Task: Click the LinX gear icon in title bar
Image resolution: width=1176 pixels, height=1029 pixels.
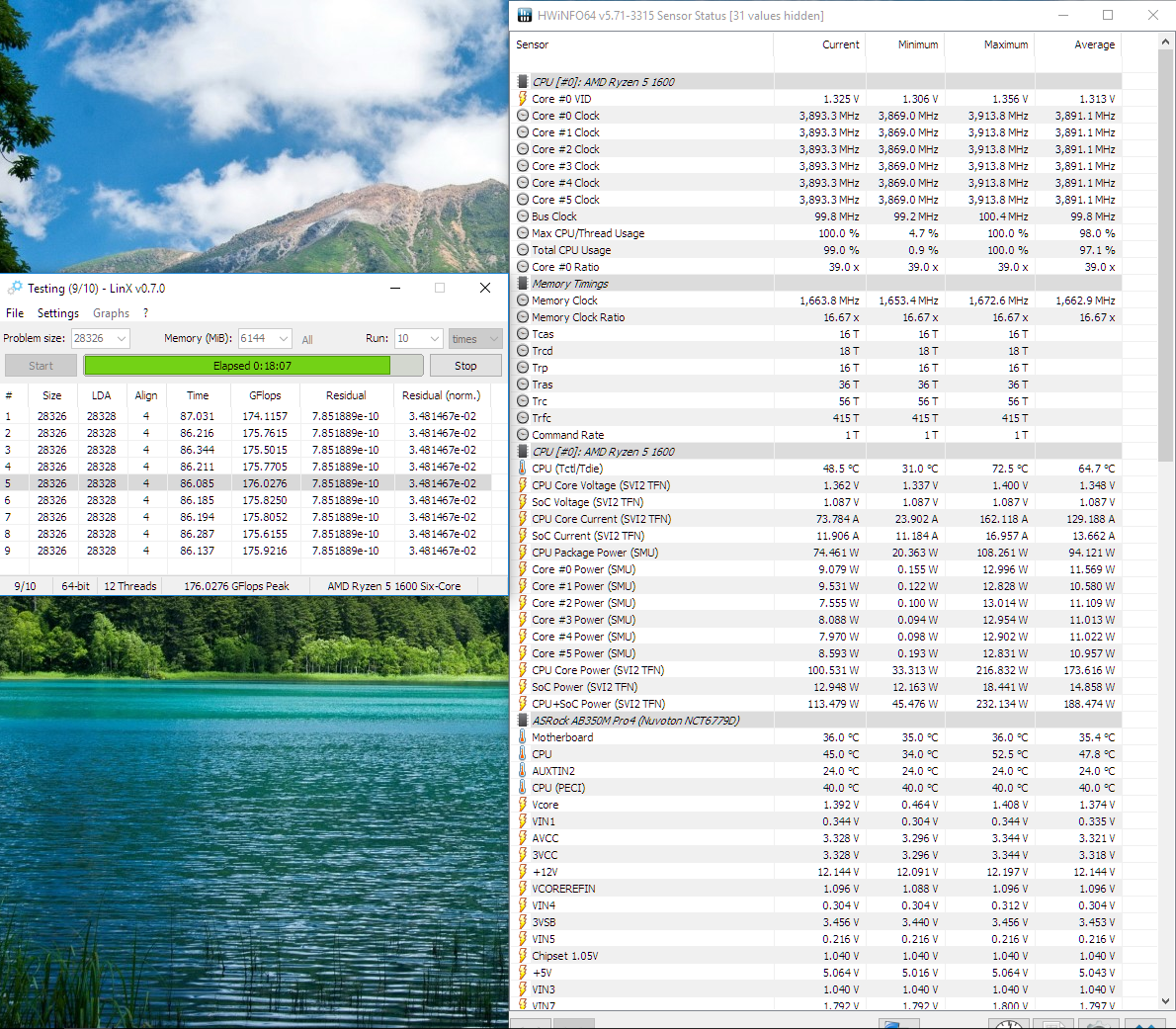Action: 14,288
